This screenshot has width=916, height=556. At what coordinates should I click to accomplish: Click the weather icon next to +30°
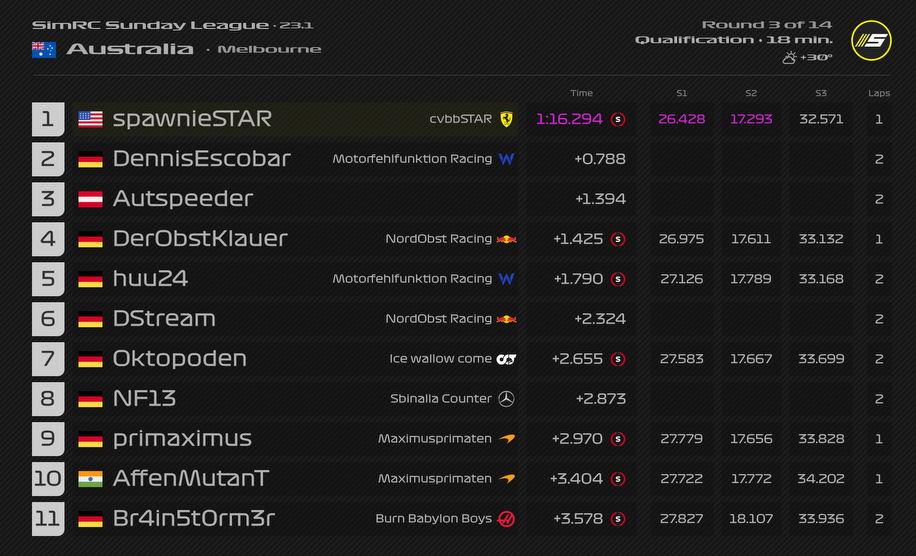pyautogui.click(x=789, y=58)
